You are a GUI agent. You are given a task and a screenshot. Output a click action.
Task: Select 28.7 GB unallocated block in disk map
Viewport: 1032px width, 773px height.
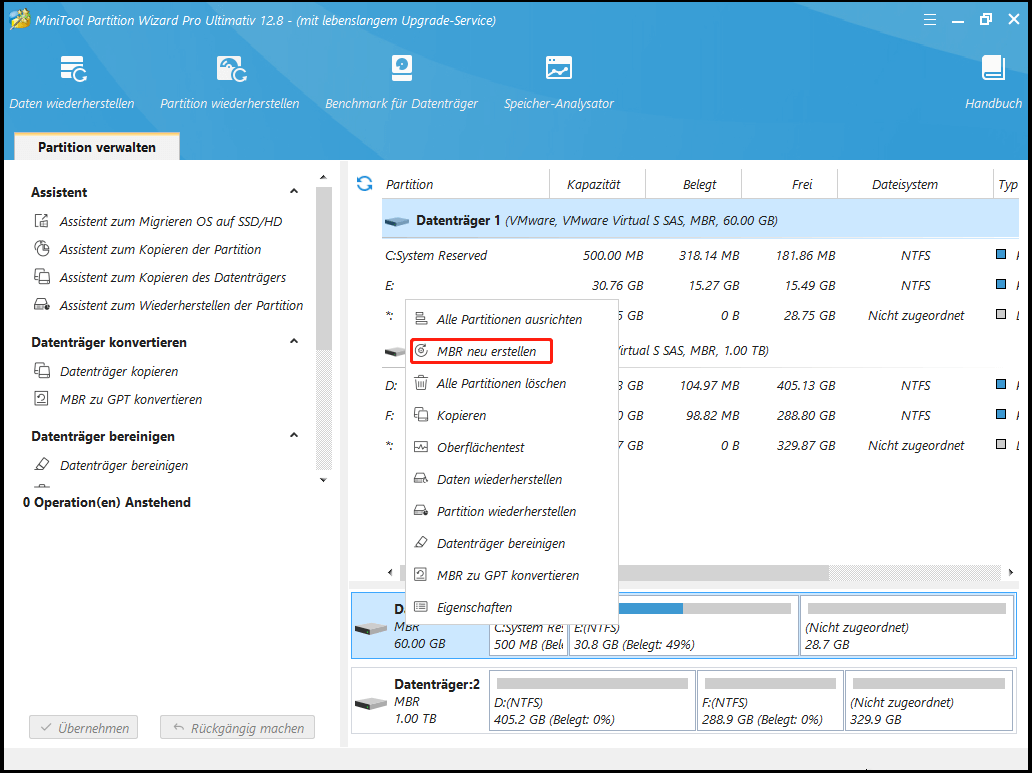tap(907, 626)
